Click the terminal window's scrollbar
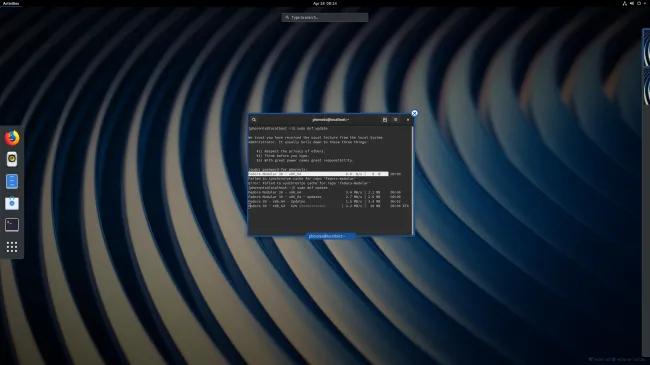650x365 pixels. (412, 180)
